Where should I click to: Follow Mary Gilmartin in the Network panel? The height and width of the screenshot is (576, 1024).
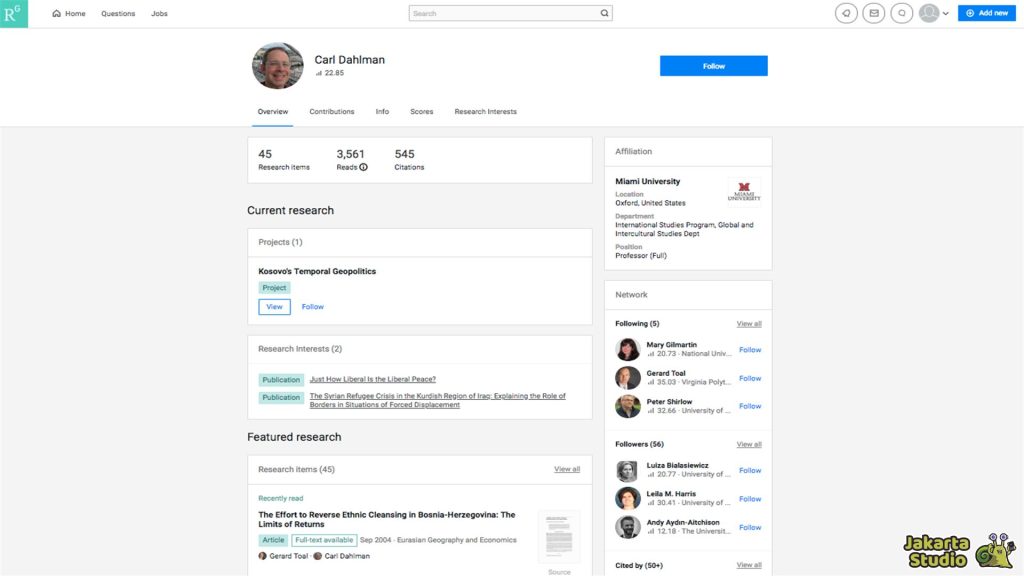(750, 350)
